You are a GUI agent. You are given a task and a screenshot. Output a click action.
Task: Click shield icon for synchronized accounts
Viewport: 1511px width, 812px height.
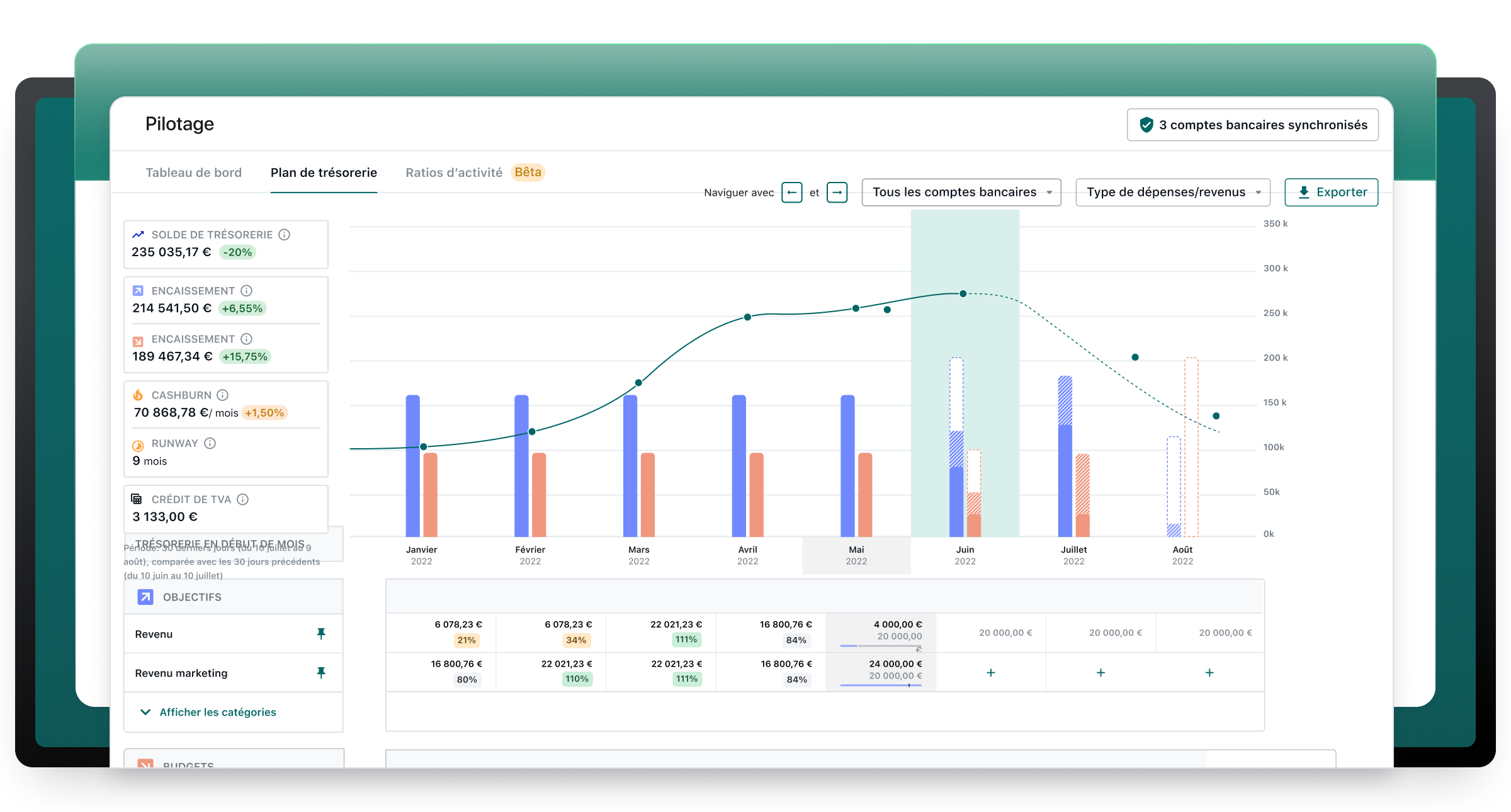tap(1146, 125)
